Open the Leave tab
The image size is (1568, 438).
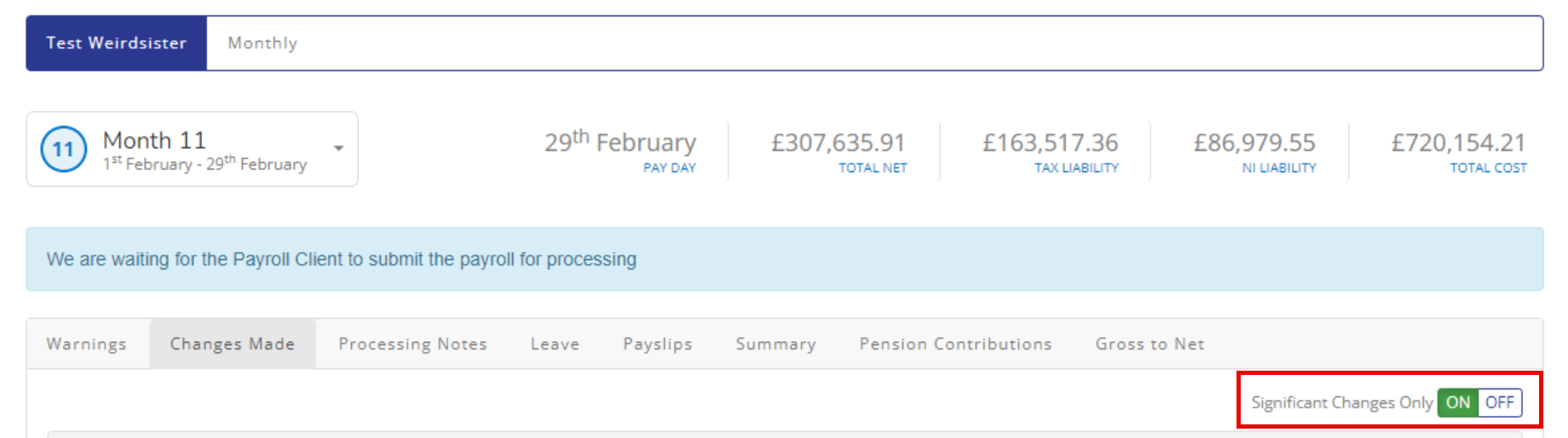(x=555, y=344)
